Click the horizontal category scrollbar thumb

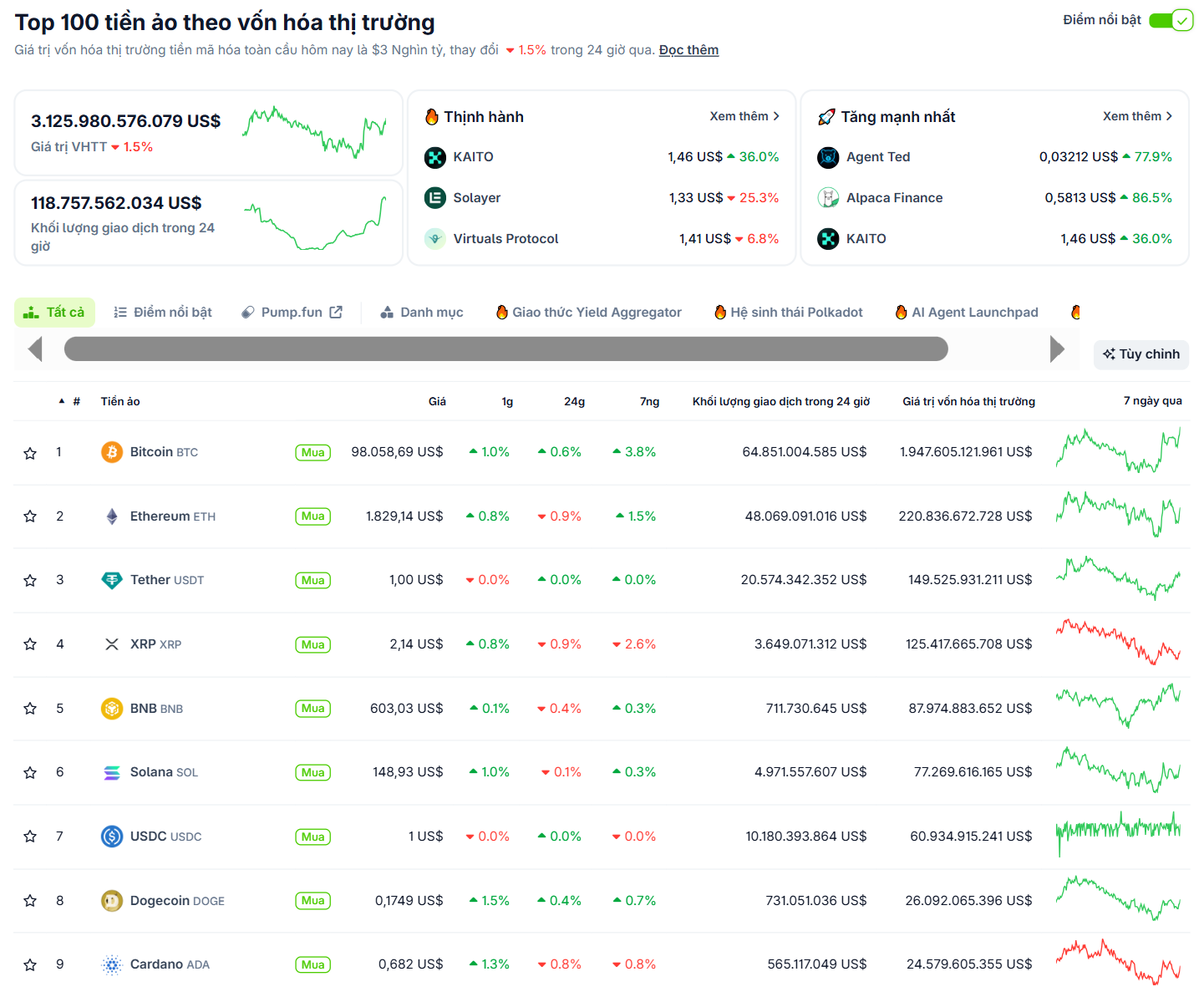tap(506, 349)
